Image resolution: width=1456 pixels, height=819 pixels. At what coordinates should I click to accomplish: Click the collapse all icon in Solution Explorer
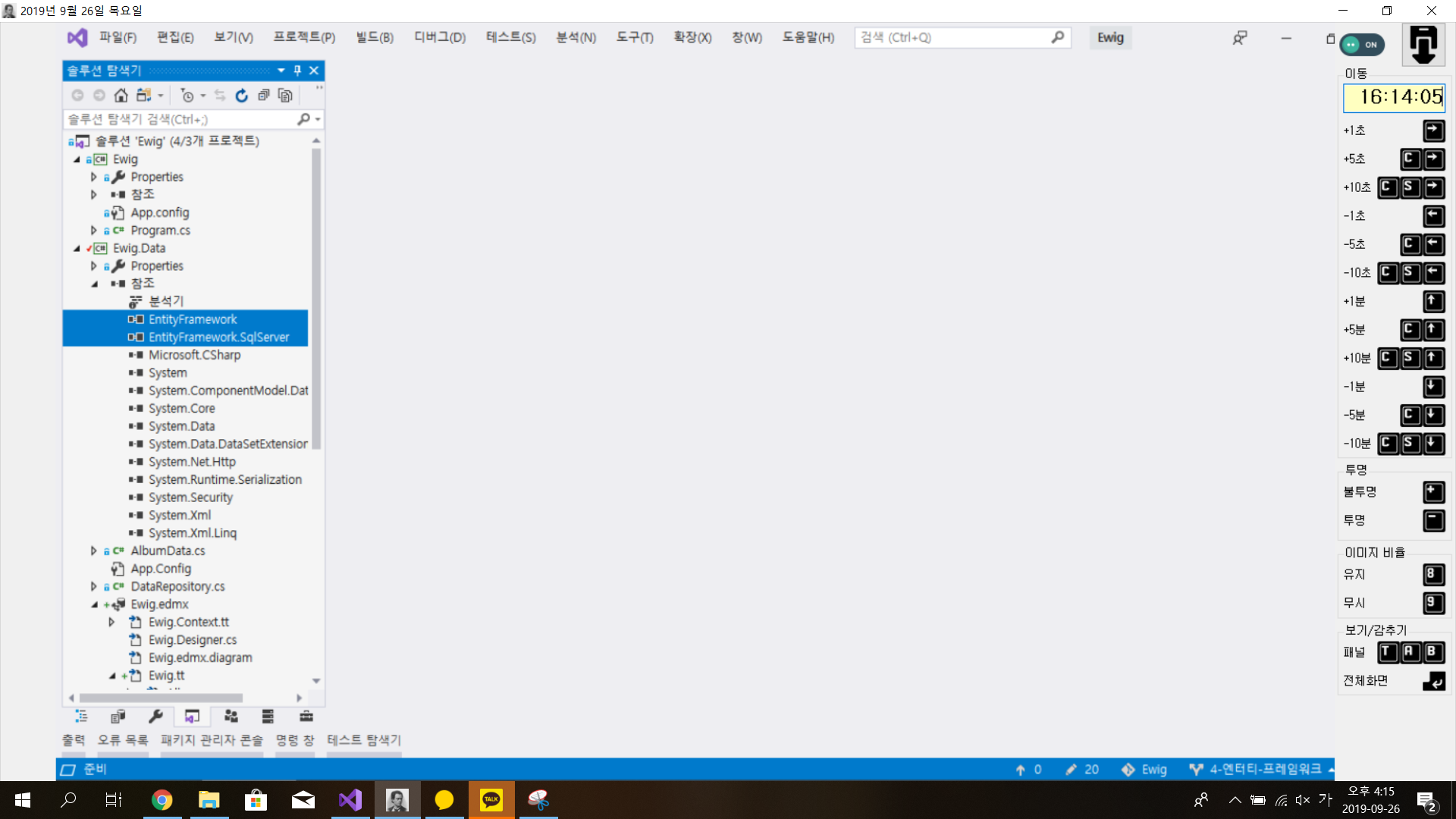(263, 96)
